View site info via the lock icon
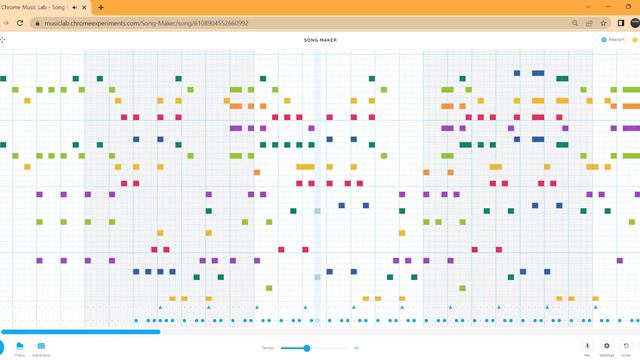 pyautogui.click(x=38, y=23)
